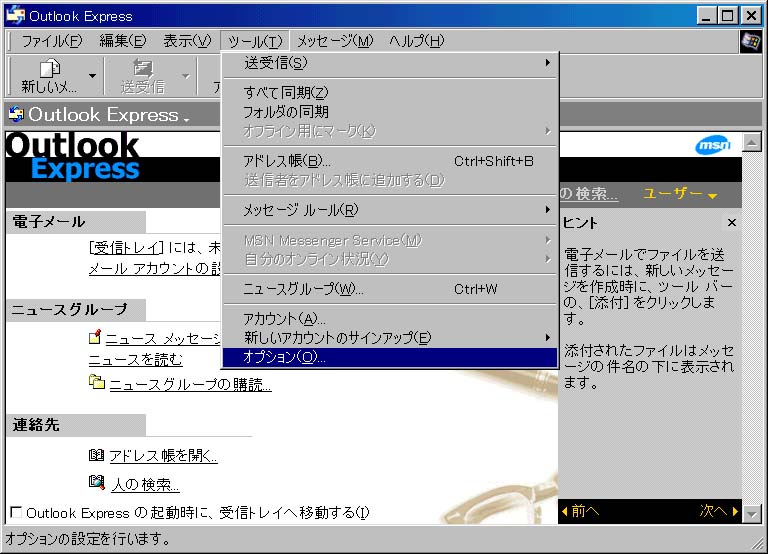Viewport: 768px width, 554px height.
Task: Click the Windows logo throbber icon
Action: click(750, 41)
